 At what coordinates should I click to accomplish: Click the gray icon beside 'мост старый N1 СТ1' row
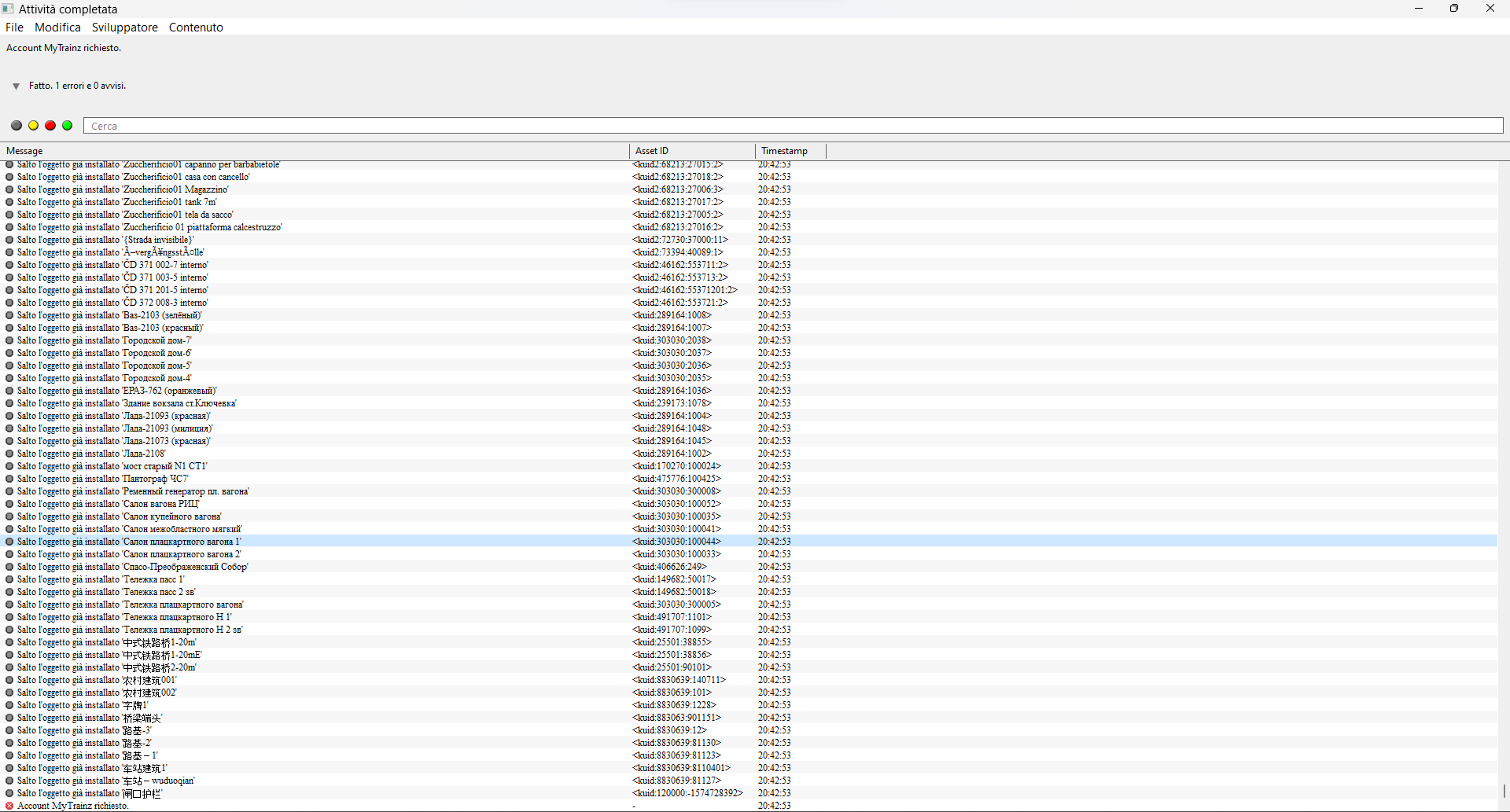pos(9,466)
